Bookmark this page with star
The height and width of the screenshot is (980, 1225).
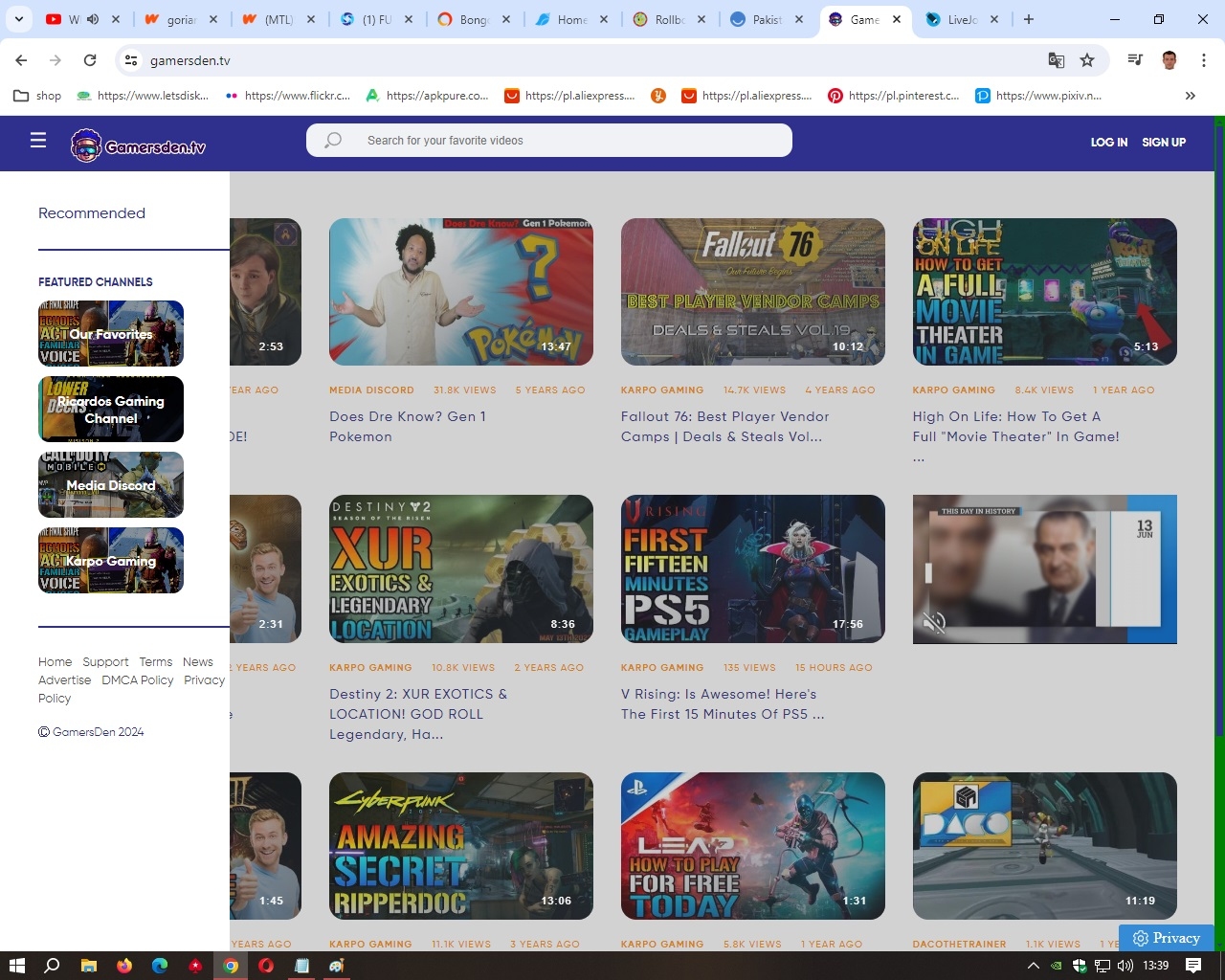pyautogui.click(x=1087, y=60)
